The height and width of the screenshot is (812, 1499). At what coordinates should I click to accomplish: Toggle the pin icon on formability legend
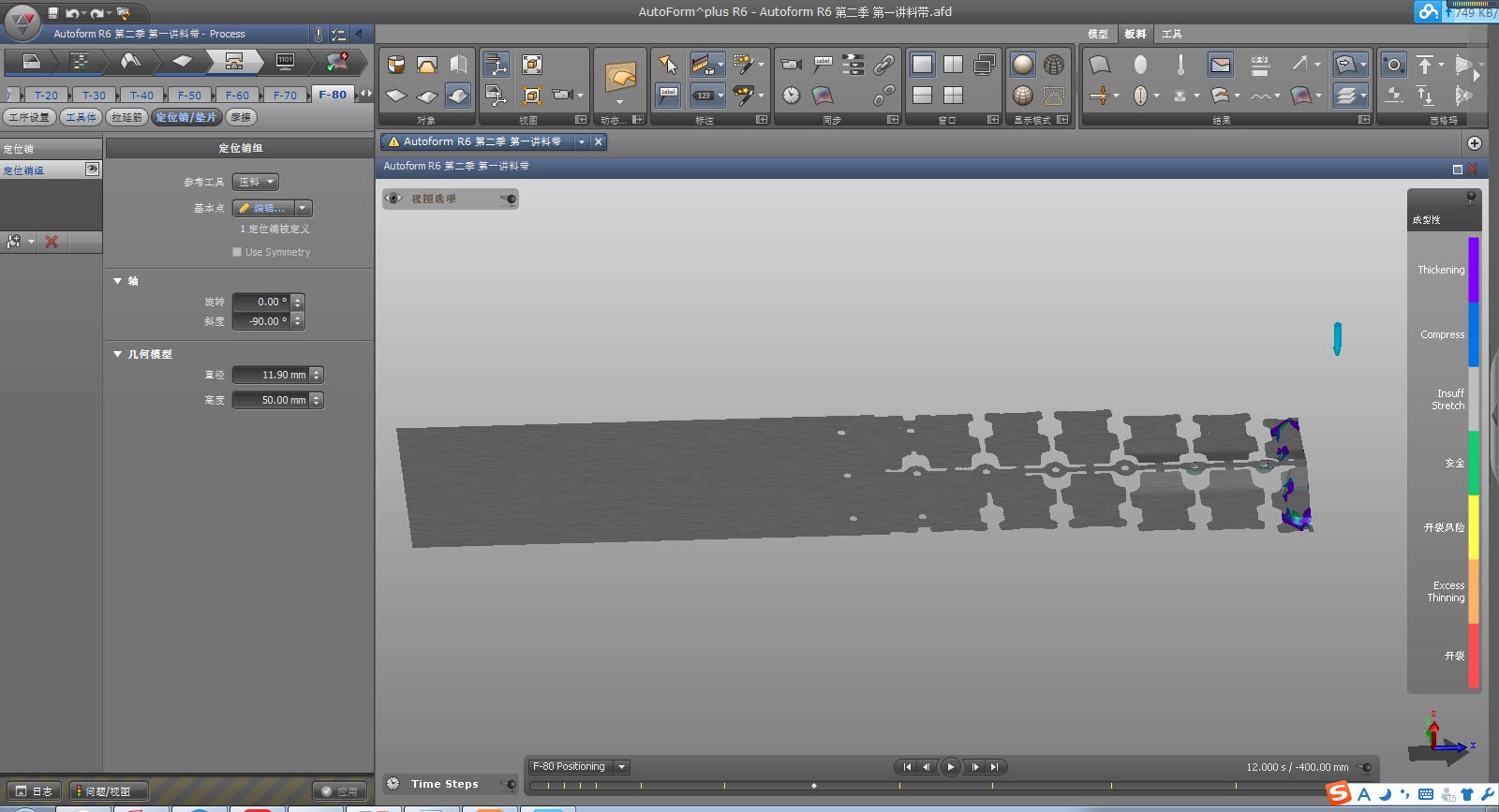pyautogui.click(x=1471, y=198)
